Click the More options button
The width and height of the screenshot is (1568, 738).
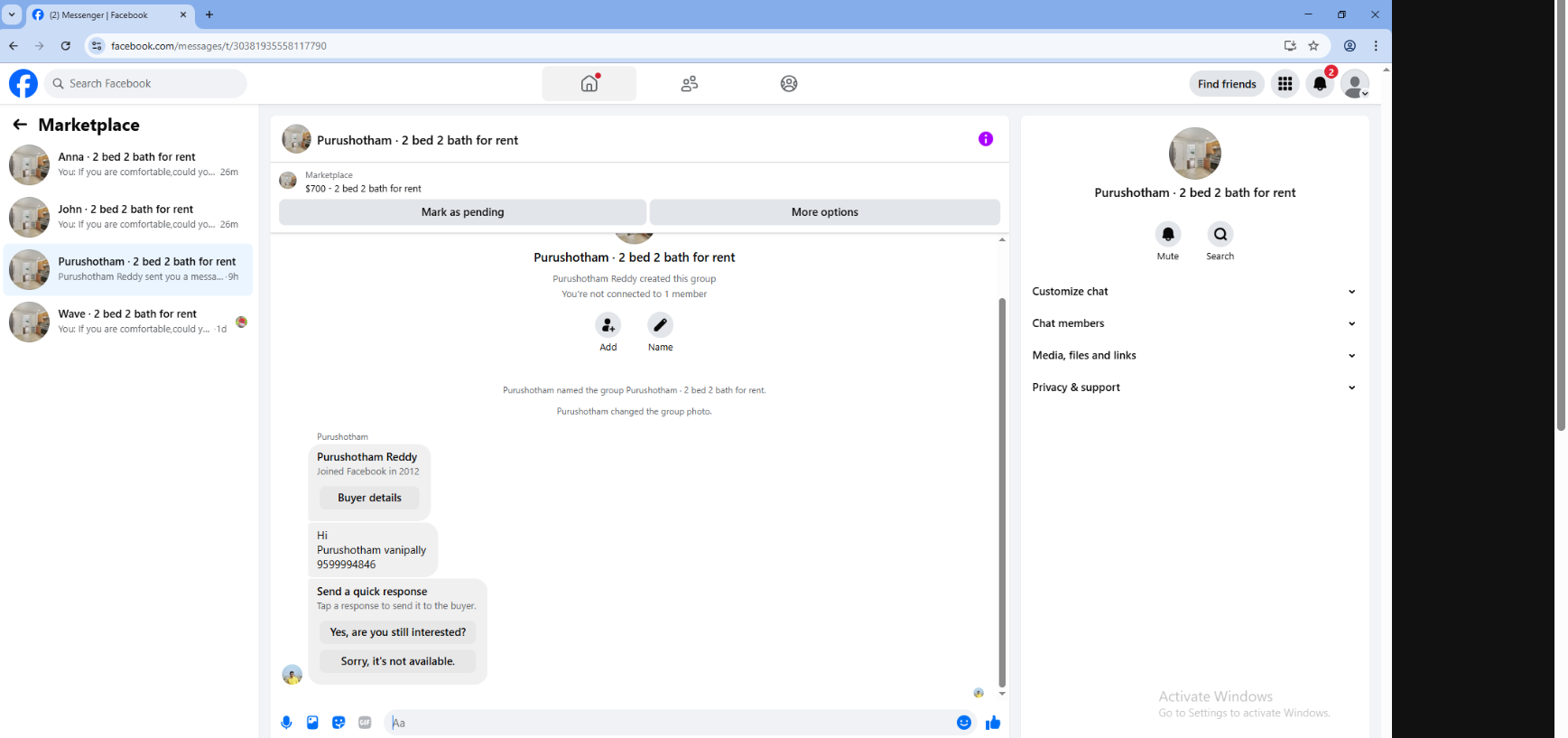825,212
